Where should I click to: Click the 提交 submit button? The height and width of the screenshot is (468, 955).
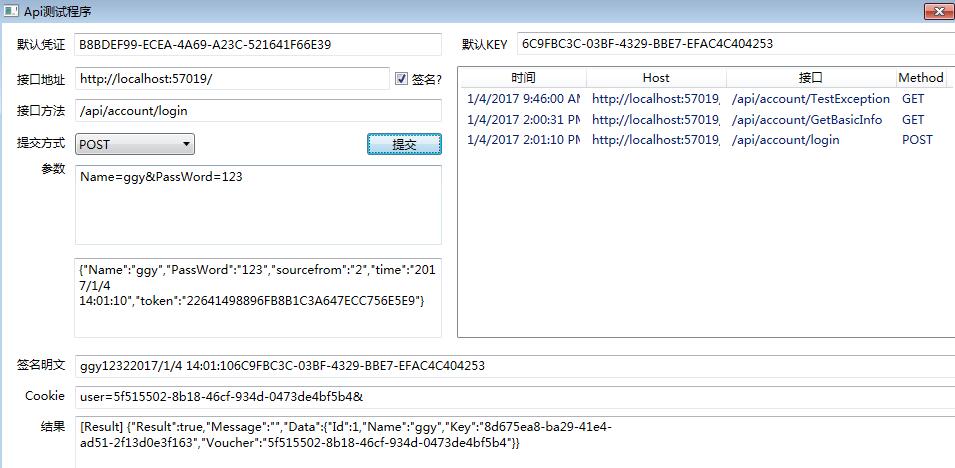coord(404,145)
